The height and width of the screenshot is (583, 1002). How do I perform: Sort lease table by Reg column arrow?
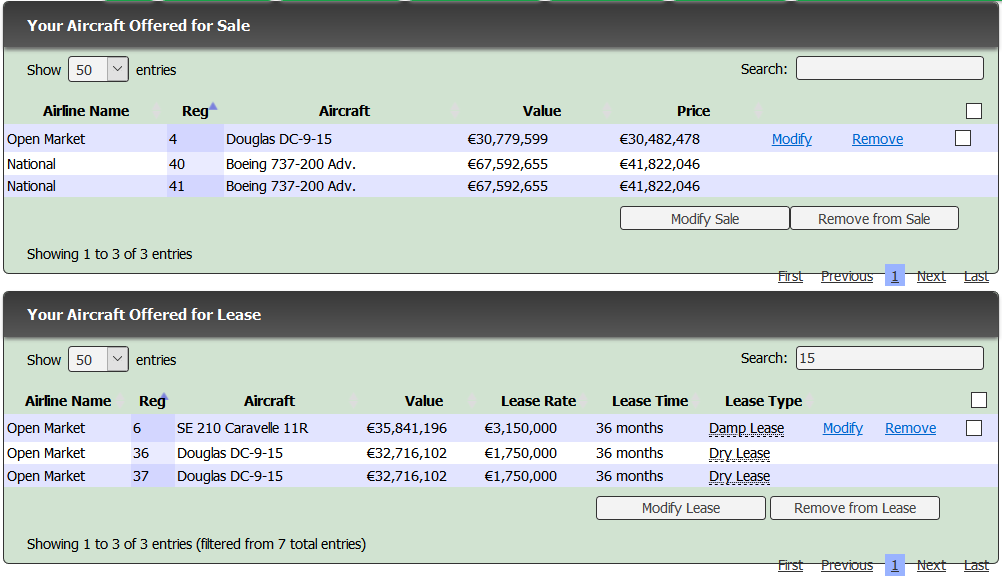164,397
